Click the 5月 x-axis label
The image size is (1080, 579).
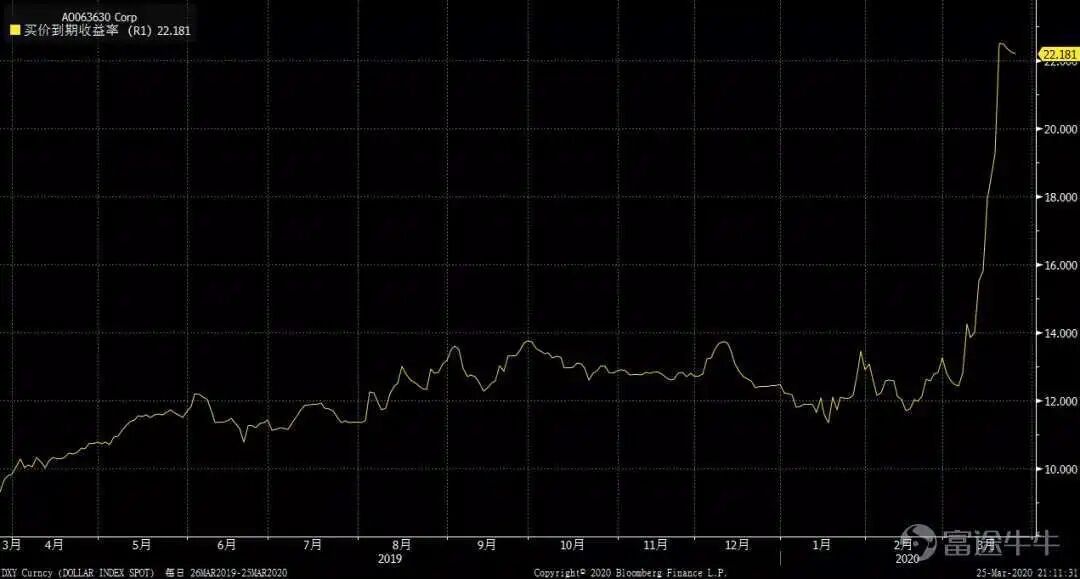click(x=141, y=545)
